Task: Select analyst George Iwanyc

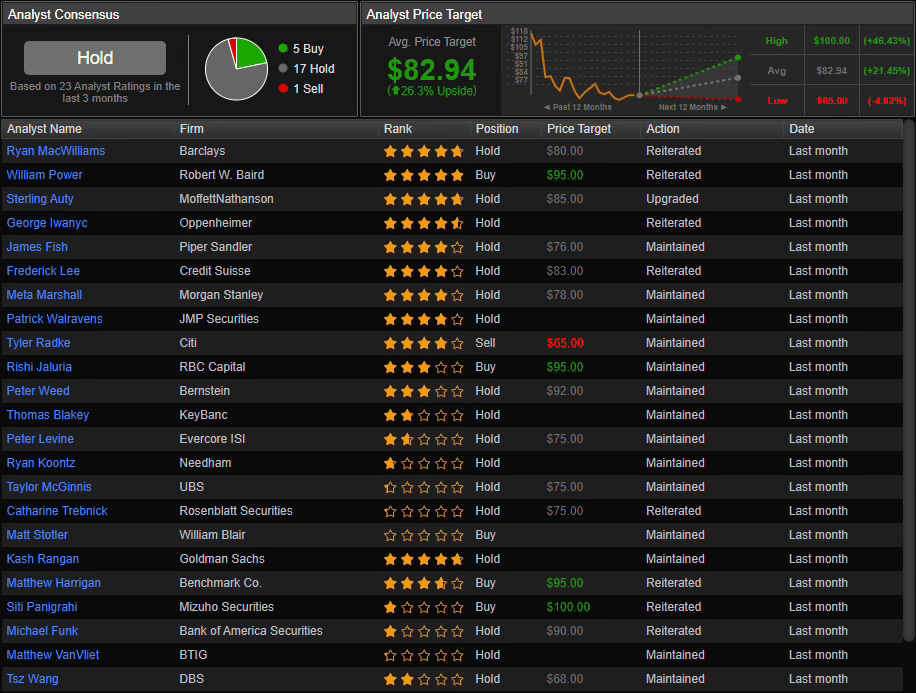Action: pyautogui.click(x=47, y=223)
